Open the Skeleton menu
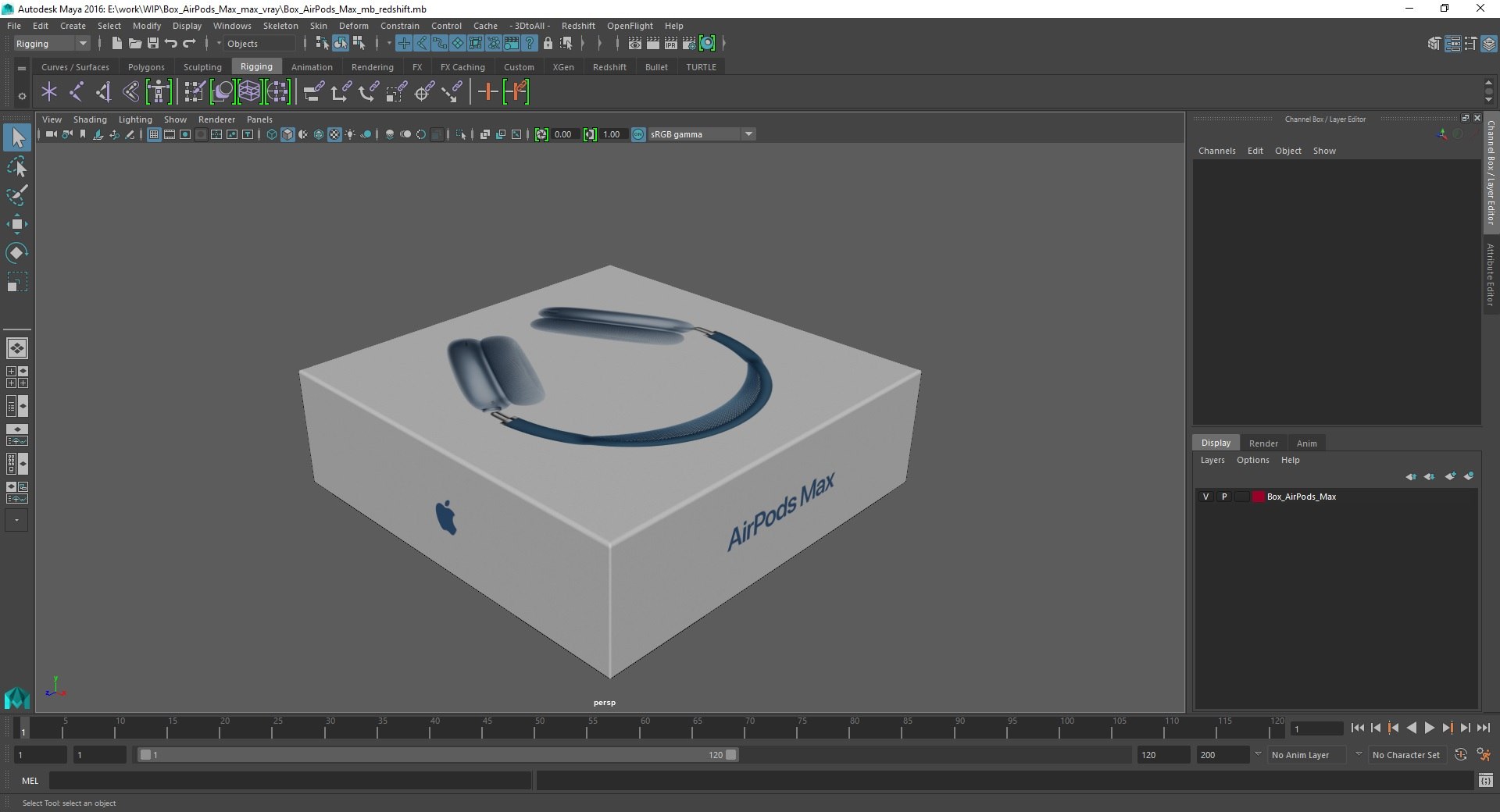The image size is (1500, 812). (280, 26)
